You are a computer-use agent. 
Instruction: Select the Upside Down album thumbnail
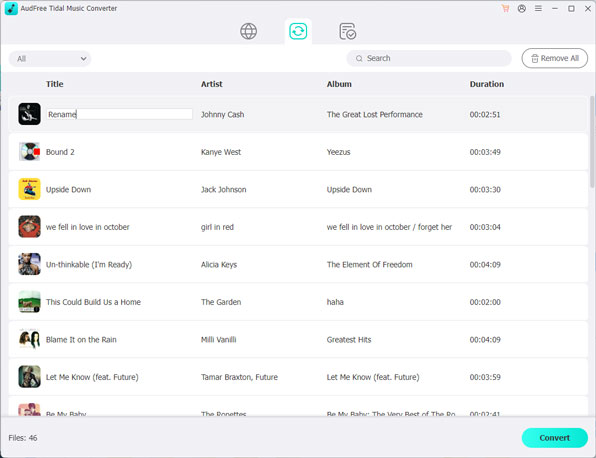point(29,189)
